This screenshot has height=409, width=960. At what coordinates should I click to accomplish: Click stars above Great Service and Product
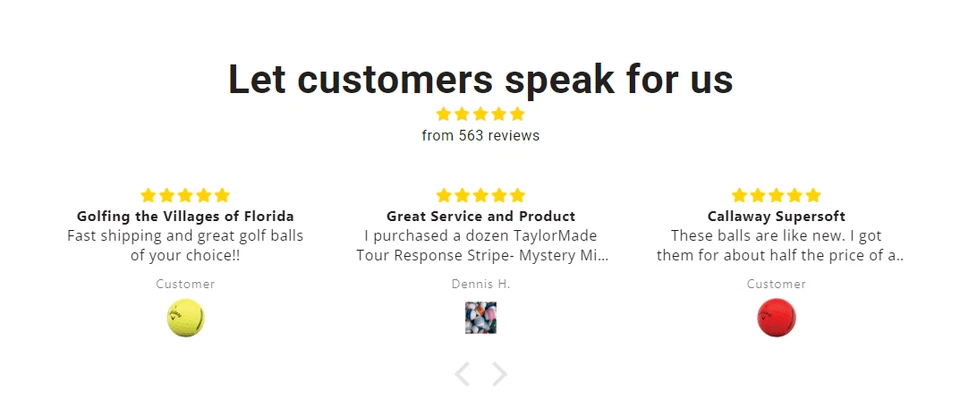point(481,195)
